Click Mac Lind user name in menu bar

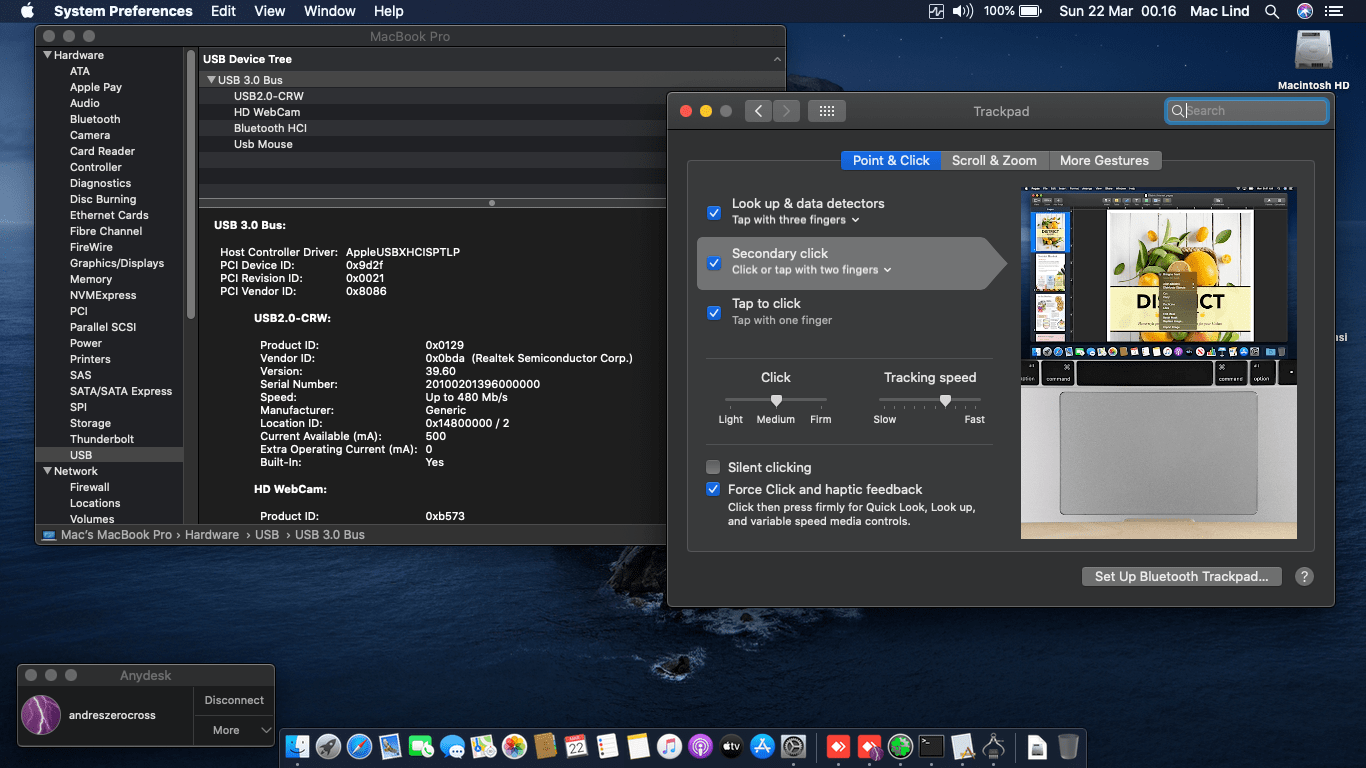coord(1219,11)
